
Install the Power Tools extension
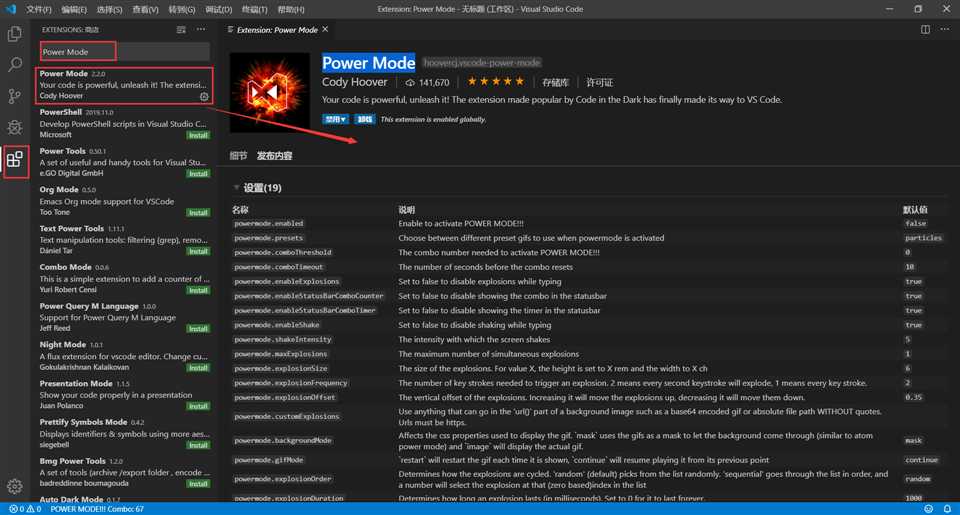pyautogui.click(x=198, y=174)
